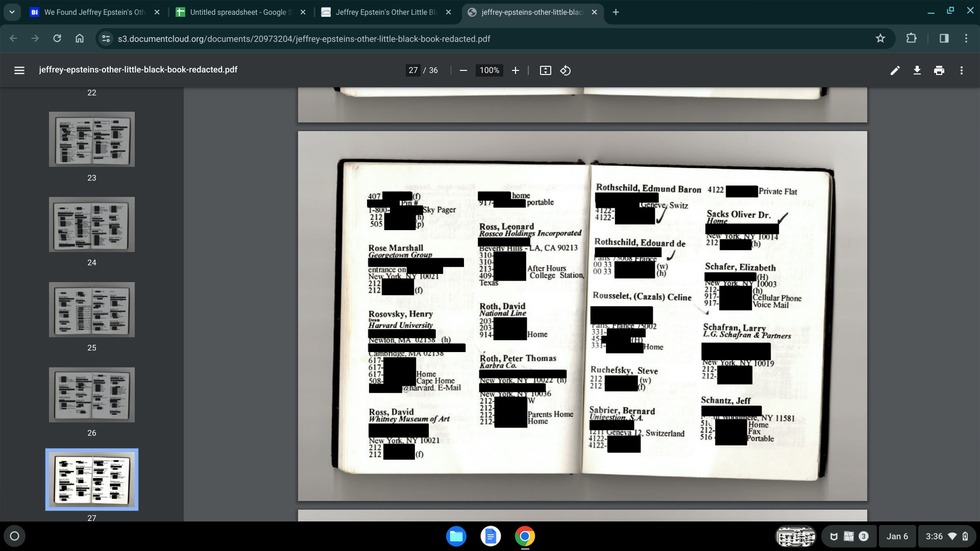980x551 pixels.
Task: Click the browser home icon
Action: (x=79, y=38)
